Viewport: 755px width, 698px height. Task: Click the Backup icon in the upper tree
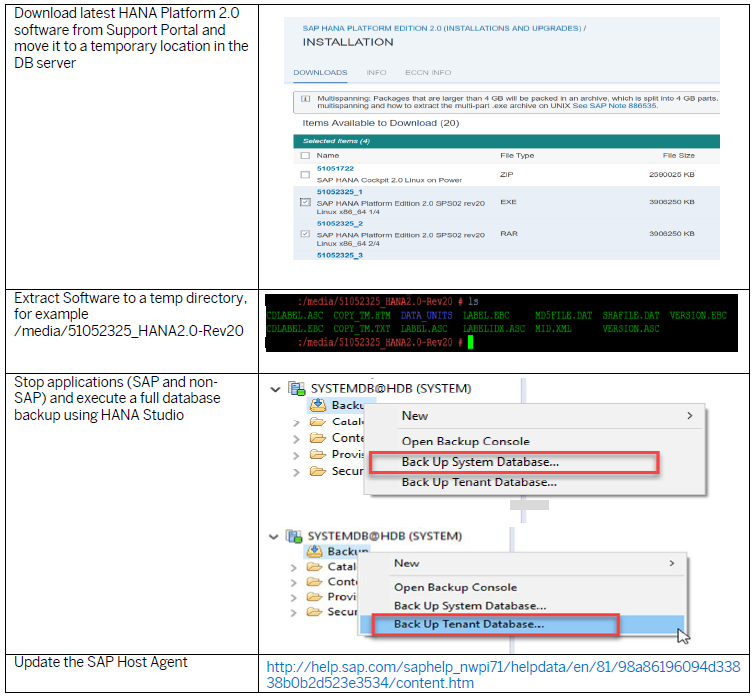tap(316, 405)
